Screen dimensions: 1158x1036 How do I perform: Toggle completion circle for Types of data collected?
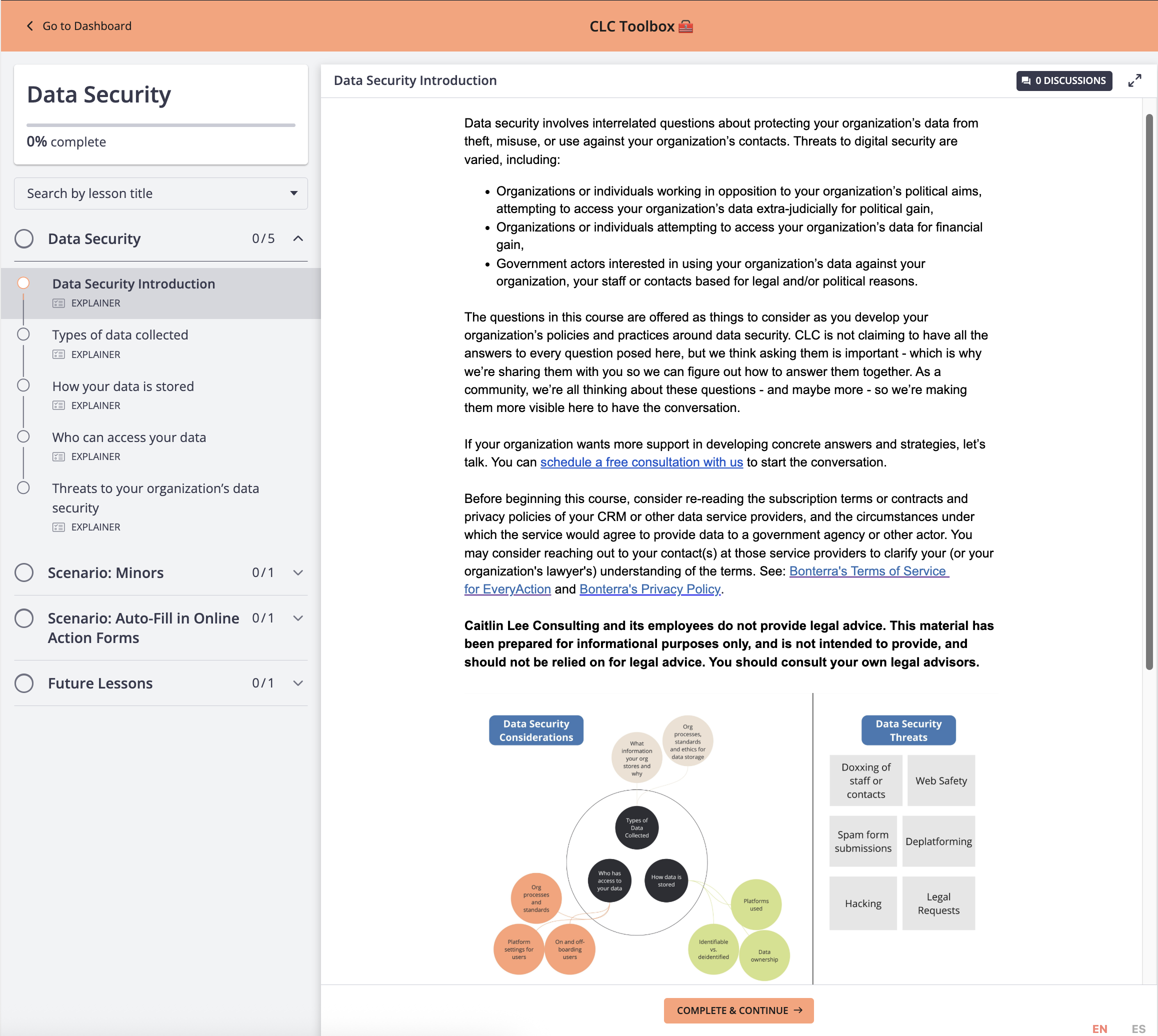23,334
